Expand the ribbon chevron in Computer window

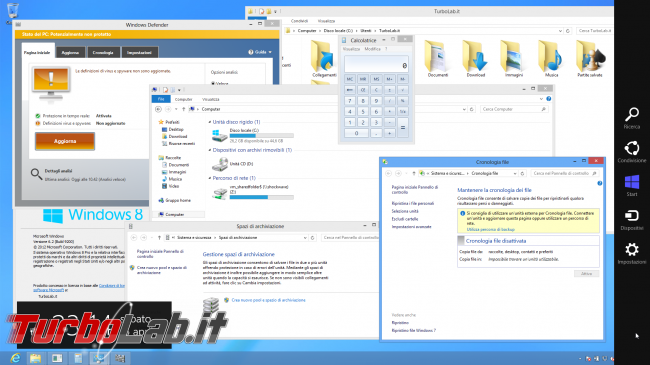[x=541, y=99]
